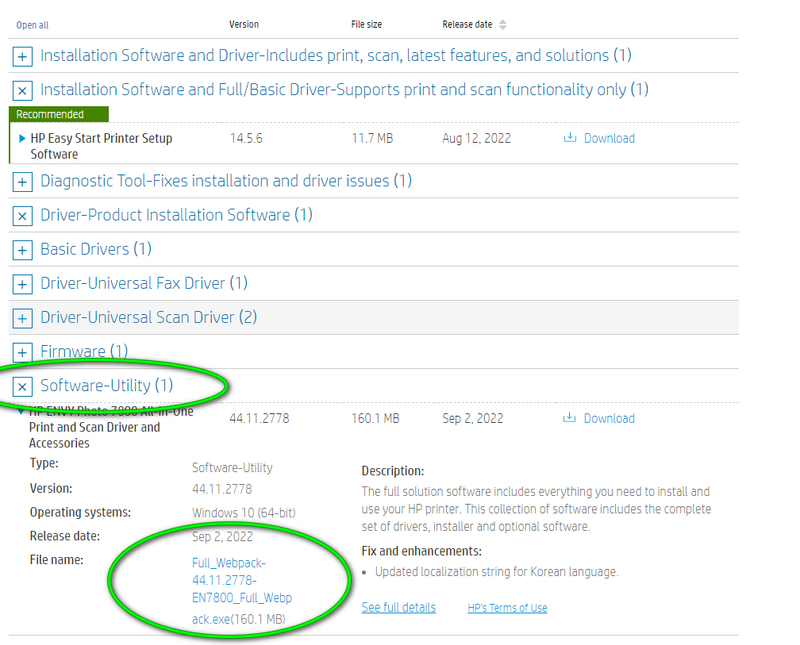
Task: Expand the plus box beside Basic Drivers
Action: click(22, 250)
